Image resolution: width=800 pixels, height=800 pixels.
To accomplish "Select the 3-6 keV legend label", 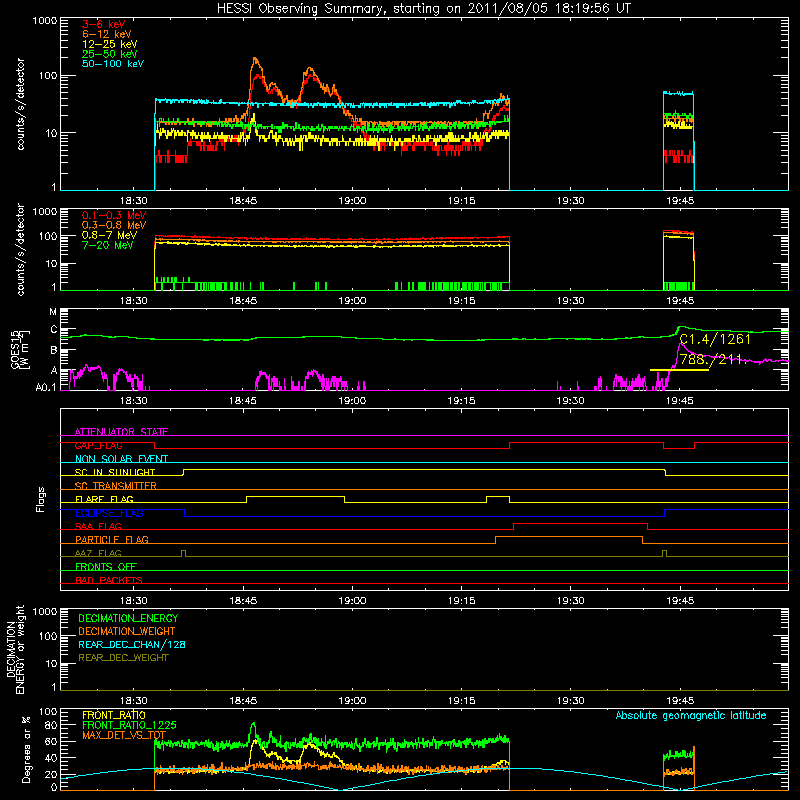I will click(103, 24).
